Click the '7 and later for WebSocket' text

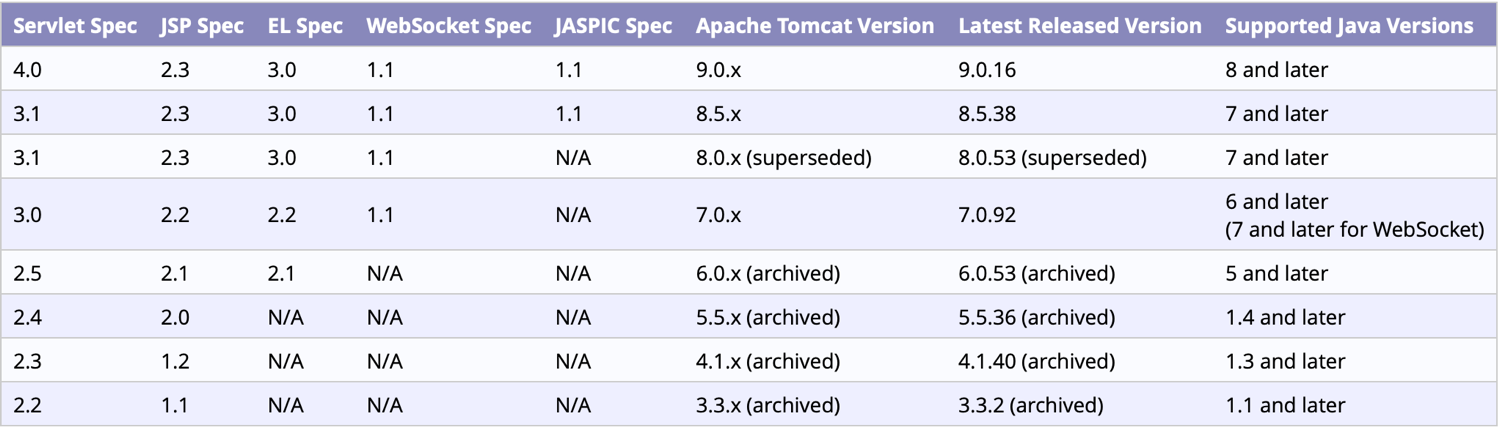[x=1355, y=230]
